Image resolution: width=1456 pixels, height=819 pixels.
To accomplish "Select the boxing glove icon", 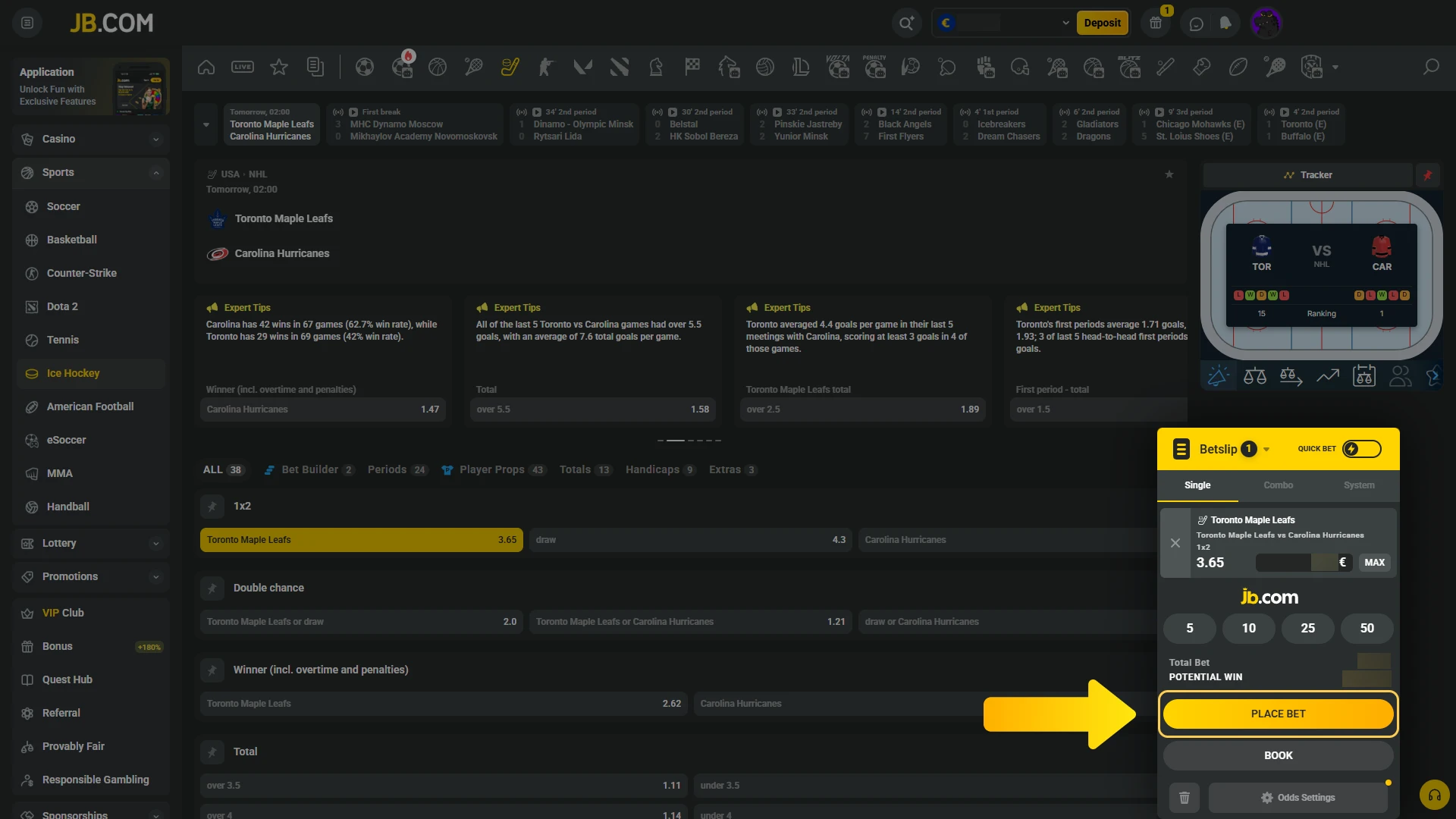I will 1202,67.
